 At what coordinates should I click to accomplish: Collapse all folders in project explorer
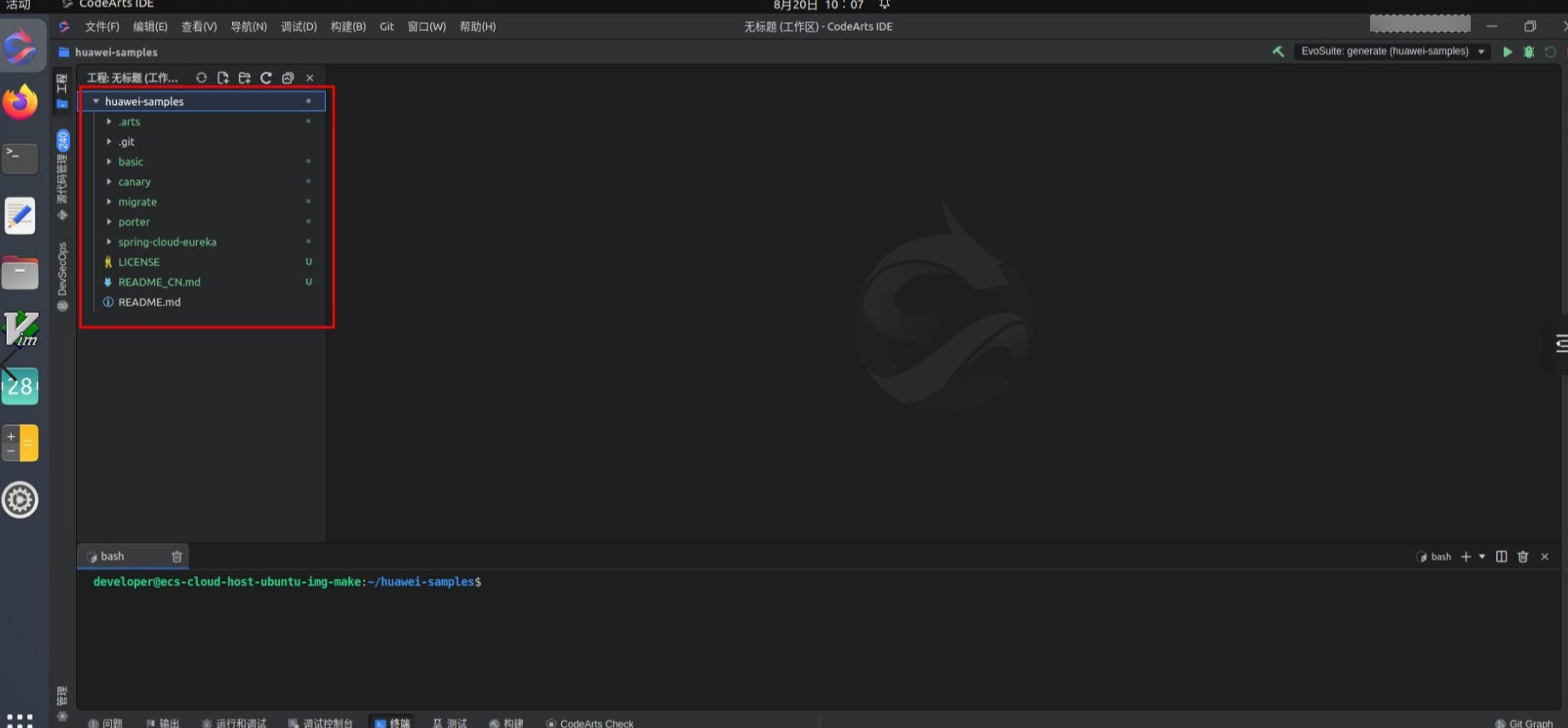(287, 78)
